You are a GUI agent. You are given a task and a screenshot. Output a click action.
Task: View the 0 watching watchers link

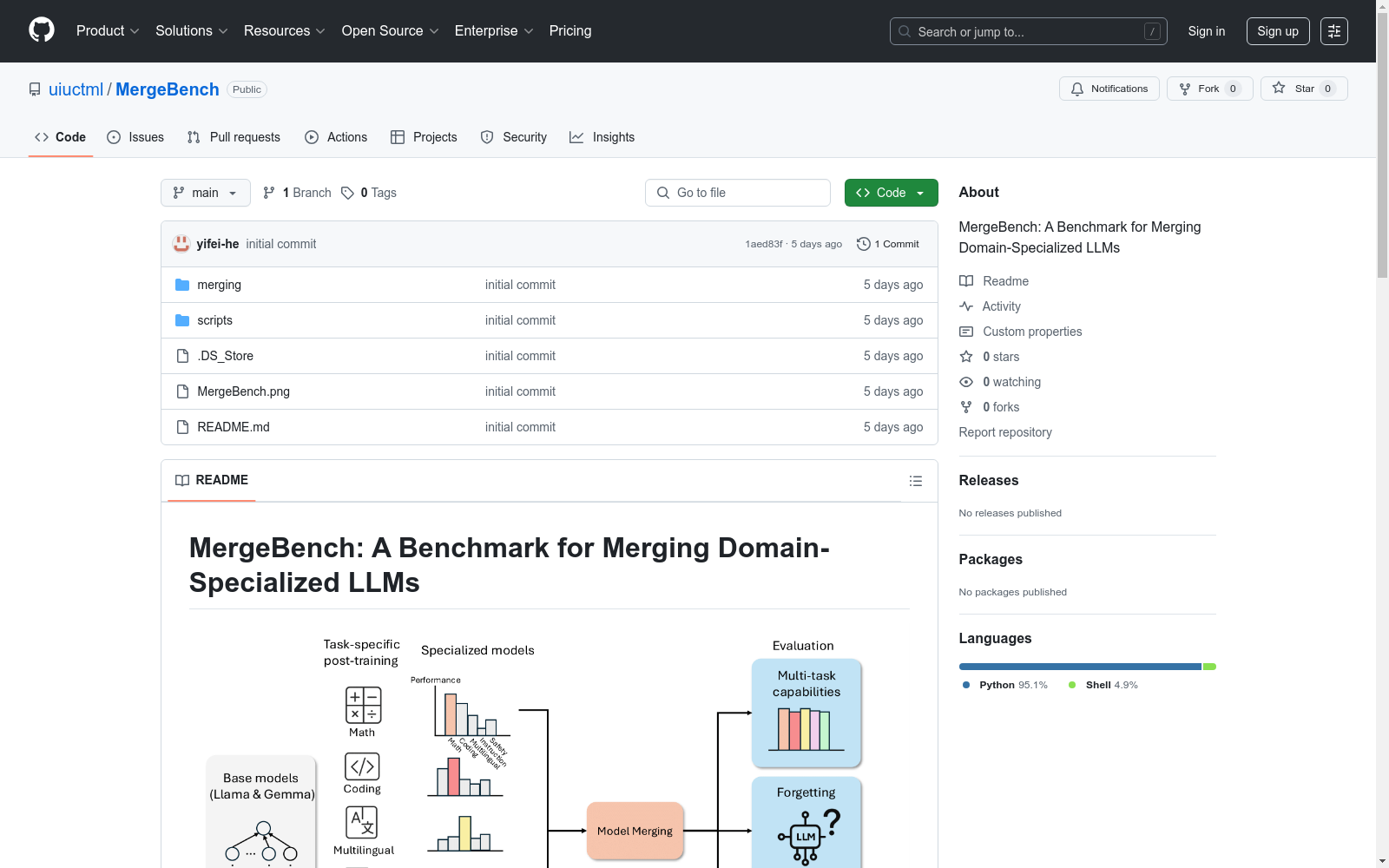(1000, 382)
